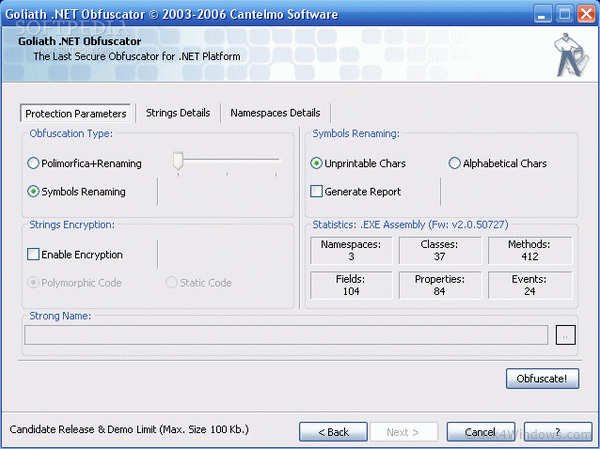600x449 pixels.
Task: Maximize the Goliath window
Action: click(564, 15)
